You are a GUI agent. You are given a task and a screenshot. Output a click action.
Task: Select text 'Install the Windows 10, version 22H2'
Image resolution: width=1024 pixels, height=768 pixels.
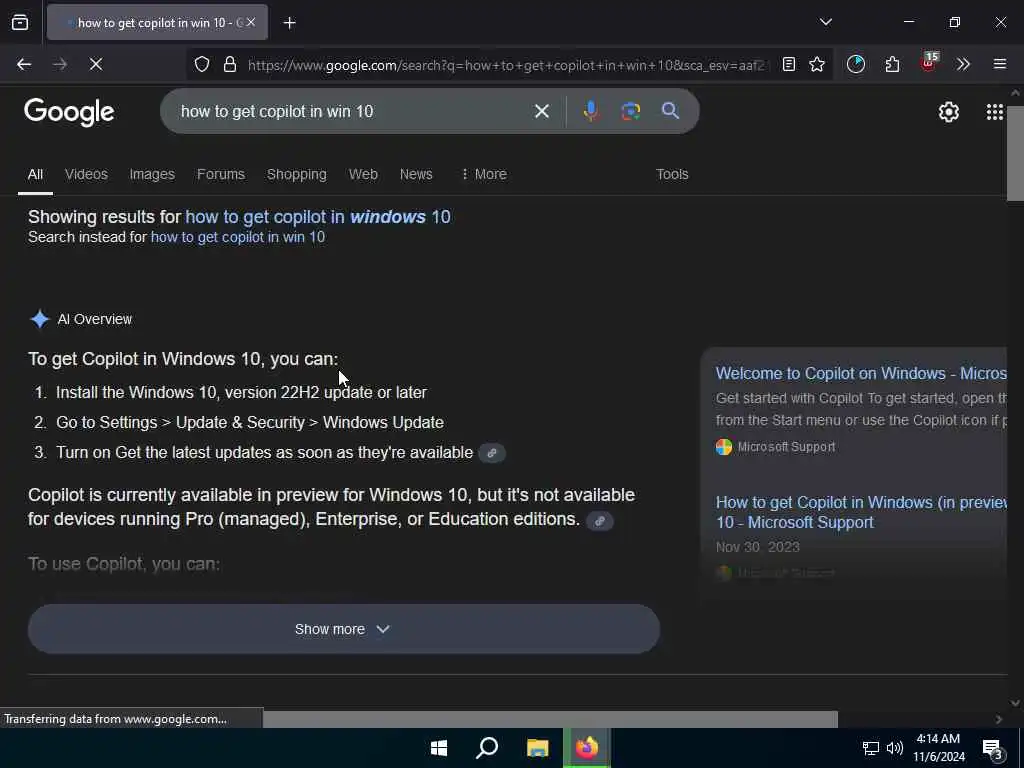[187, 392]
